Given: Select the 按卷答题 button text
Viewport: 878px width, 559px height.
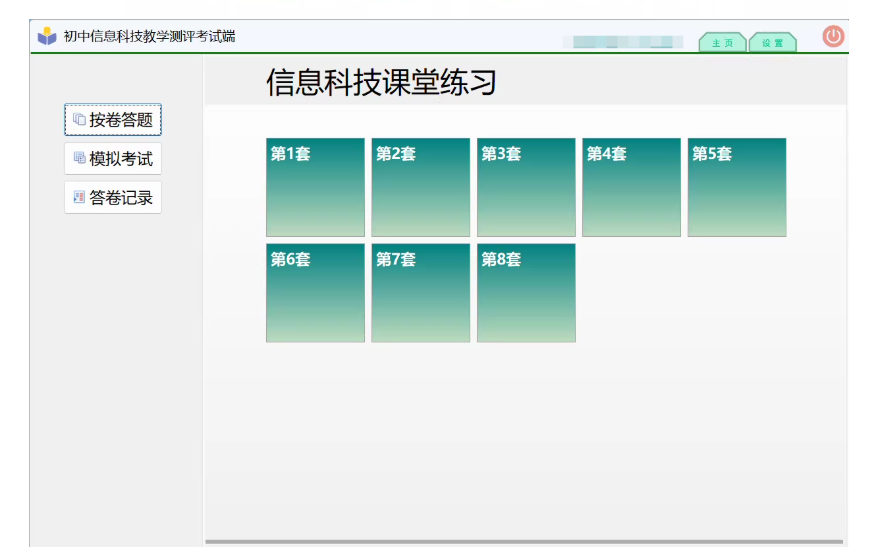Looking at the screenshot, I should (x=121, y=120).
